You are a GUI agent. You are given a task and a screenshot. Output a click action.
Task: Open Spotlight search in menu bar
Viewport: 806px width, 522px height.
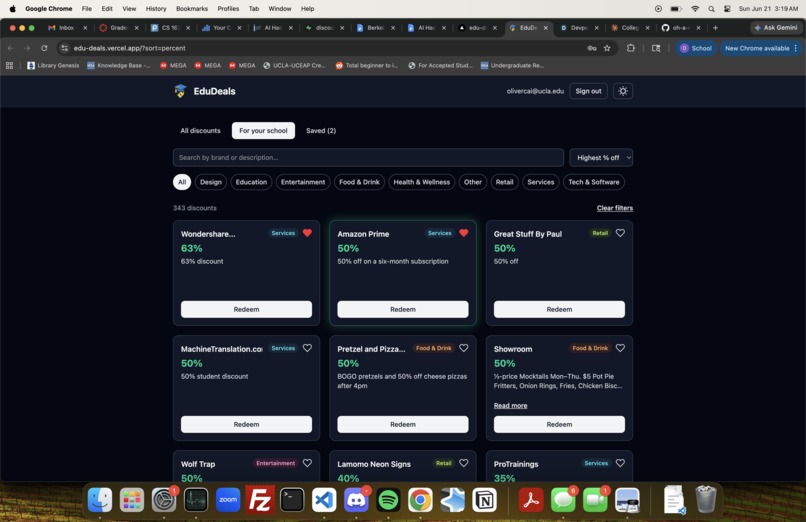click(x=711, y=9)
